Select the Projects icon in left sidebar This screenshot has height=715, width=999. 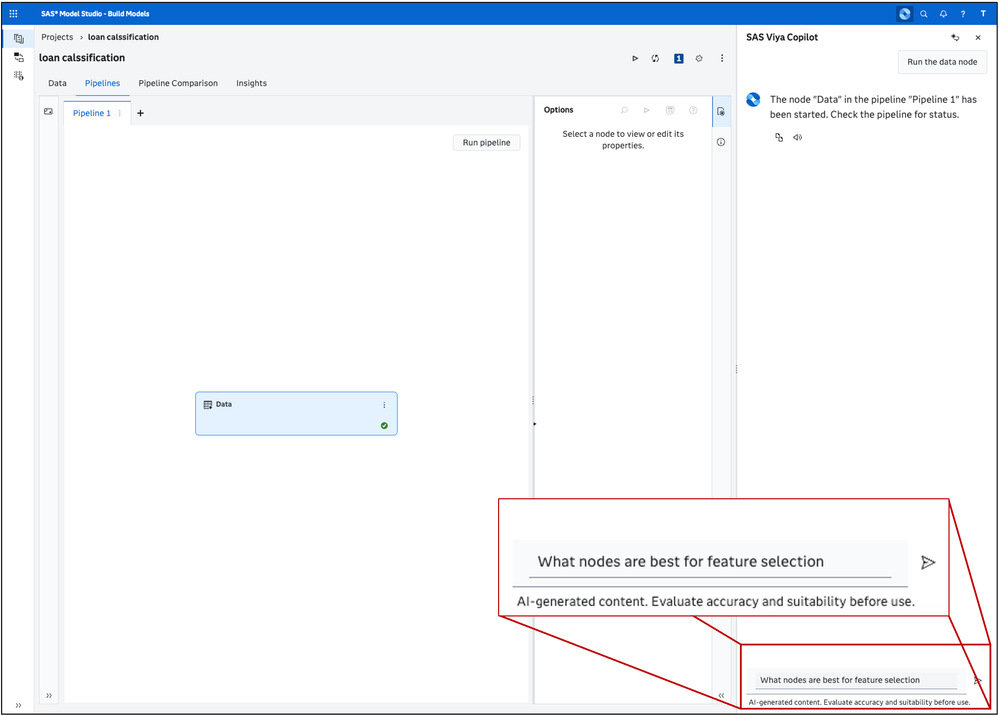tap(18, 38)
